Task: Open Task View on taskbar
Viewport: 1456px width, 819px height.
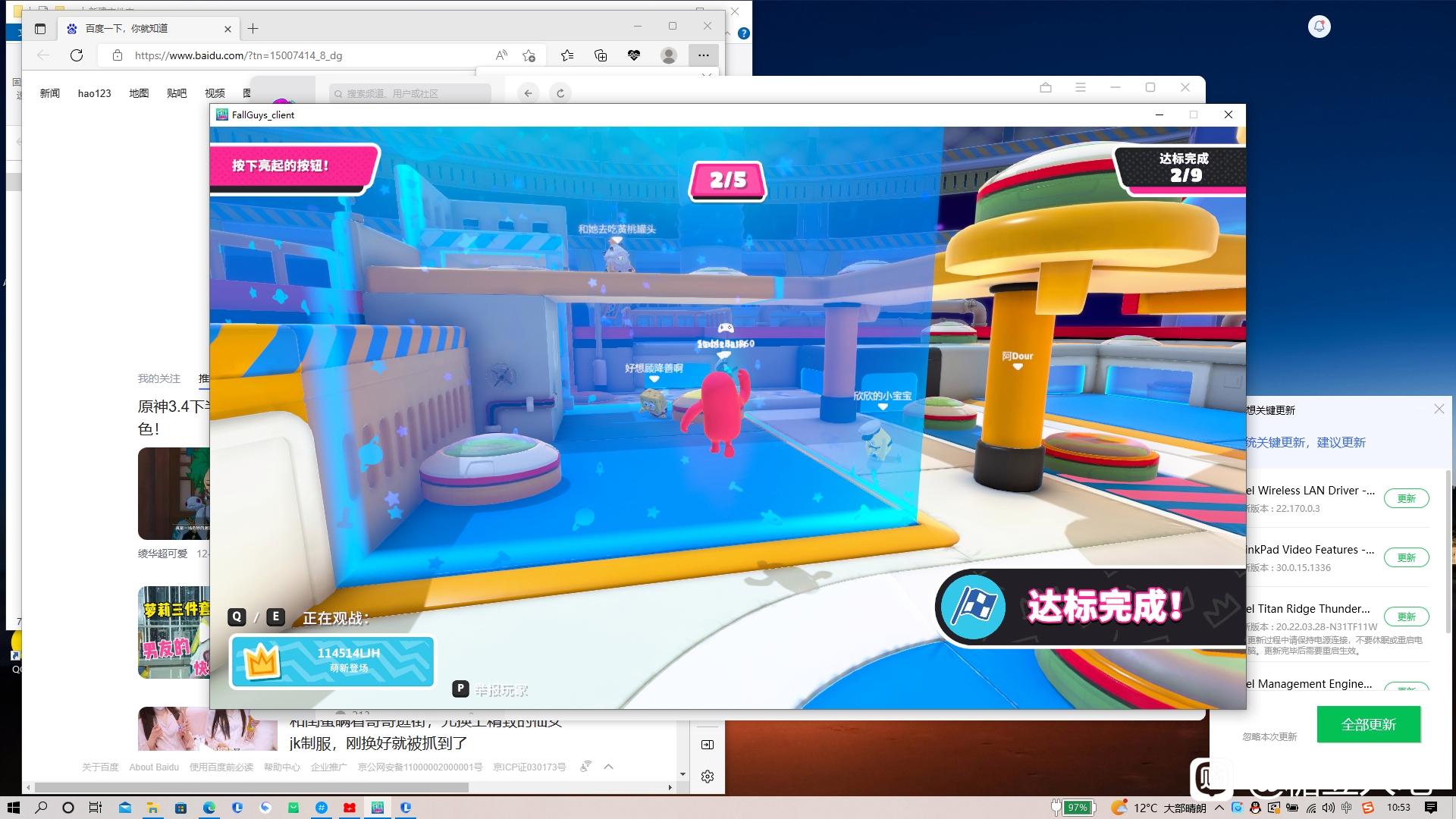Action: click(x=96, y=808)
